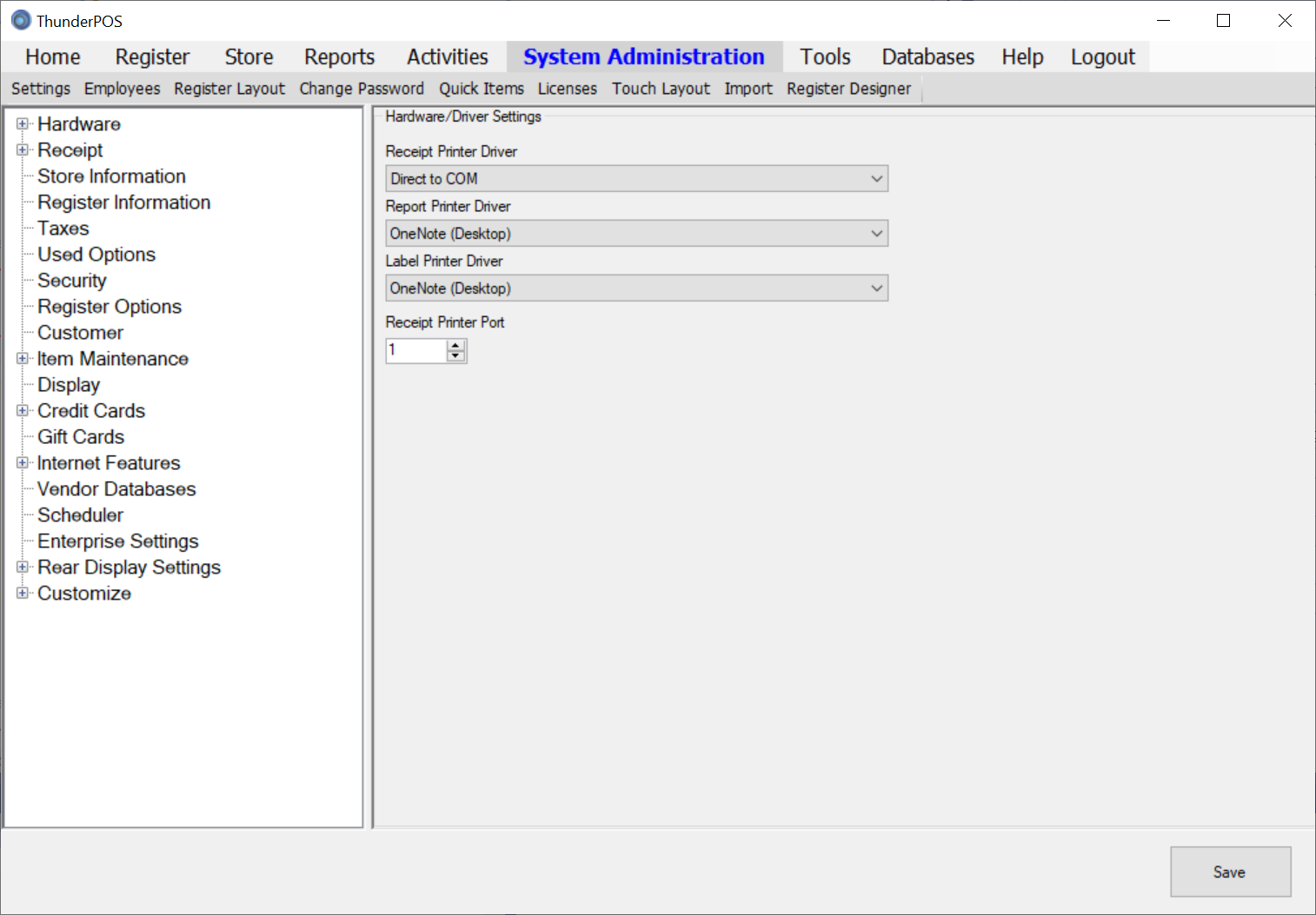The height and width of the screenshot is (915, 1316).
Task: Open the Reports menu
Action: (339, 57)
